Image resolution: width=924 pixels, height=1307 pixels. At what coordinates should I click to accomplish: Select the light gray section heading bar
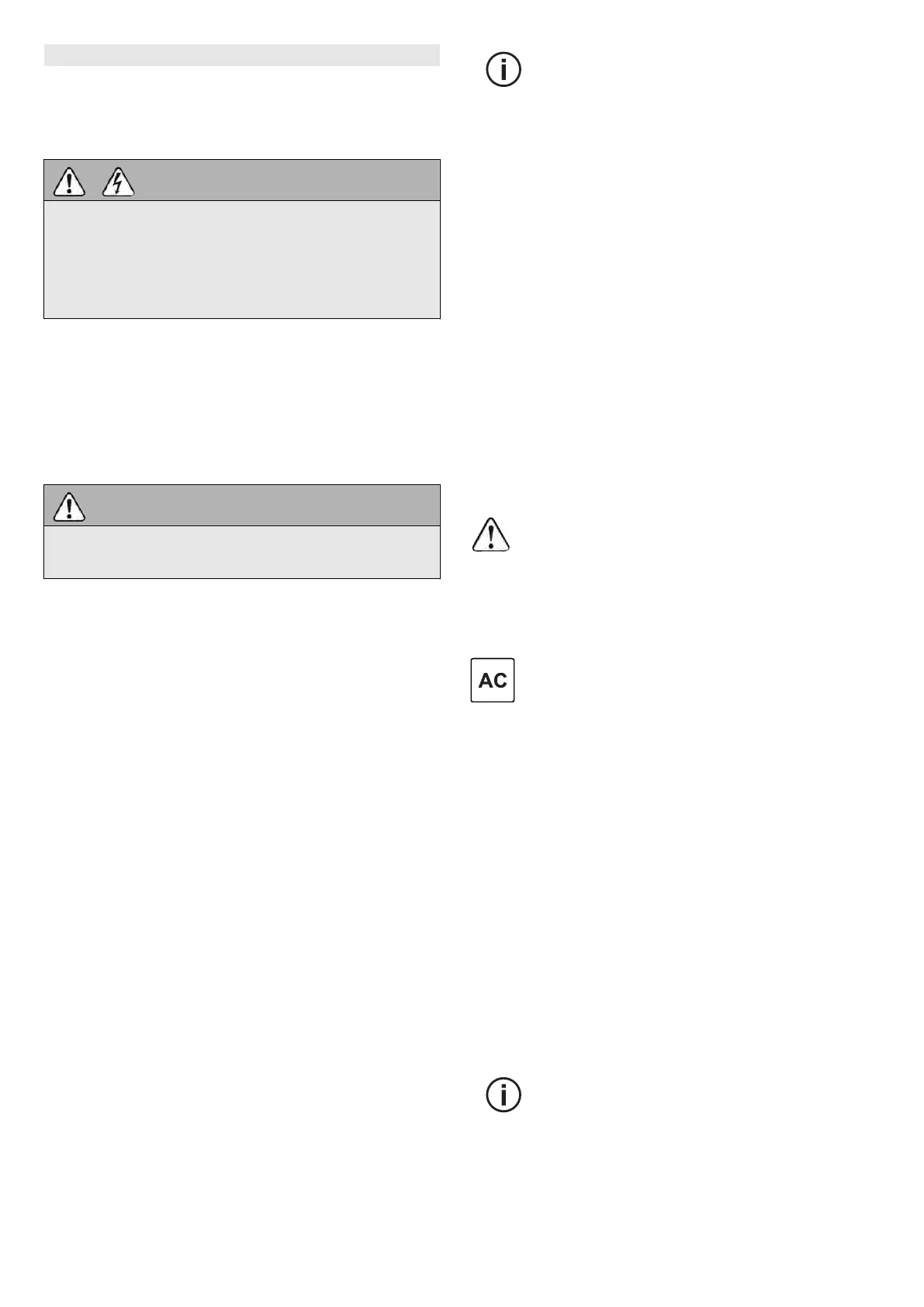pos(241,55)
